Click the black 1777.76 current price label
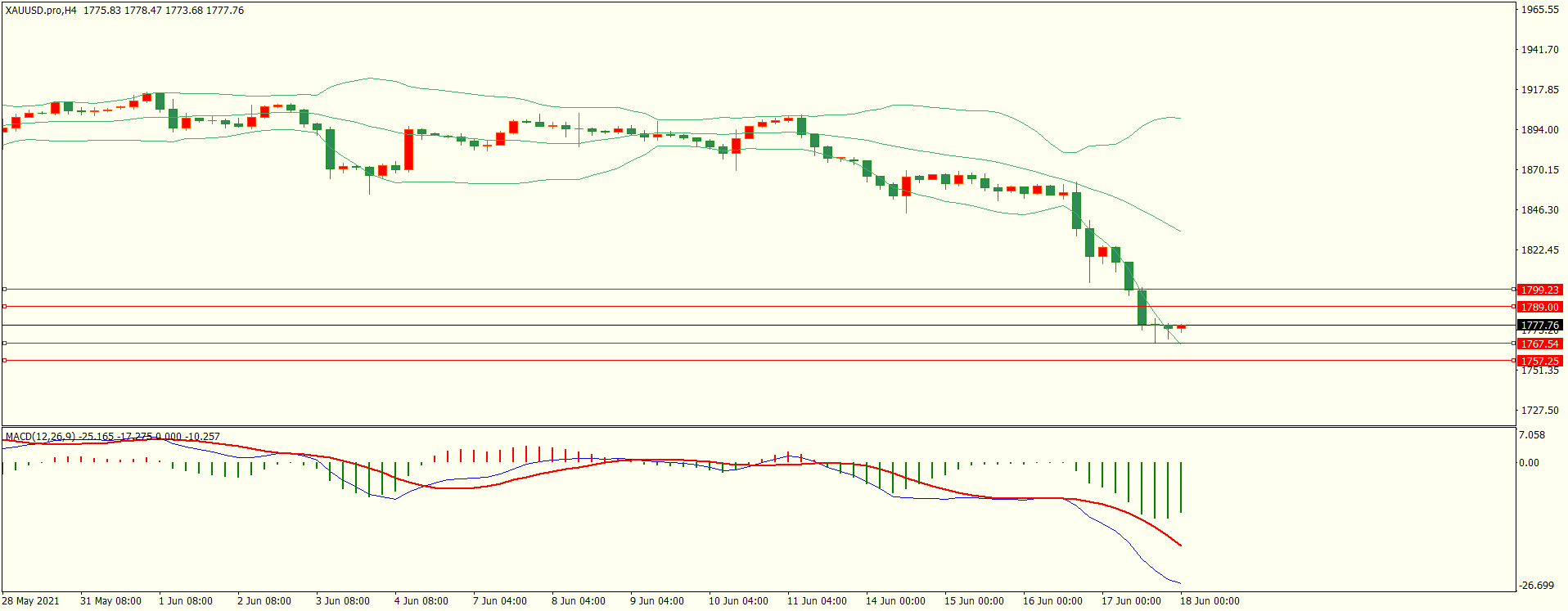Image resolution: width=1568 pixels, height=611 pixels. click(x=1539, y=325)
